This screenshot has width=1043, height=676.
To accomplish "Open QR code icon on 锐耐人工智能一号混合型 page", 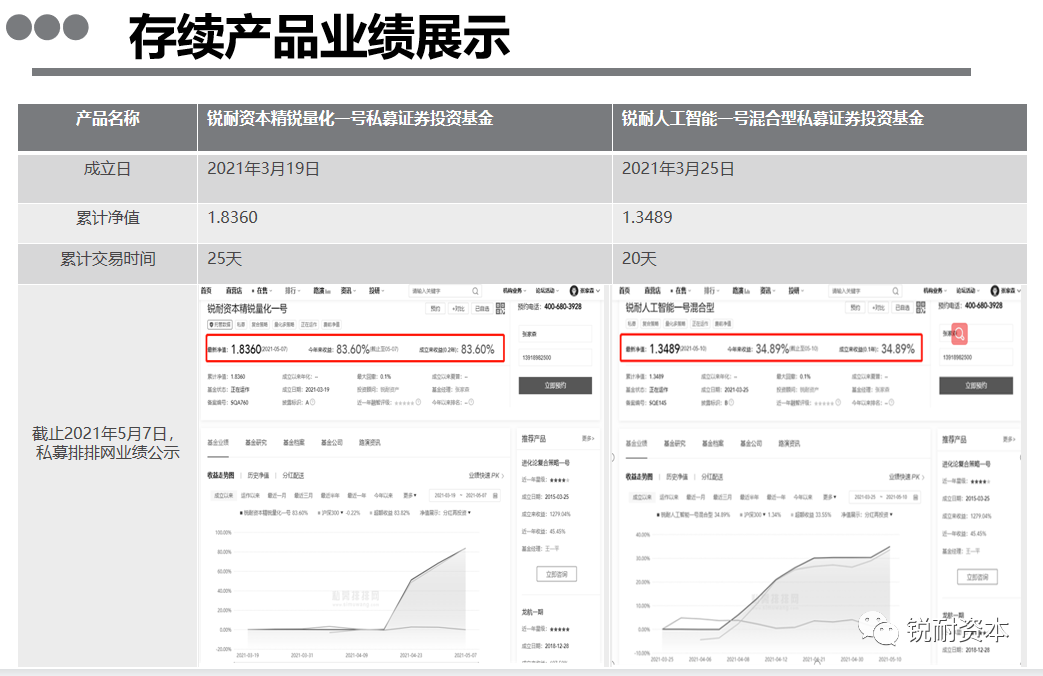I will coord(921,307).
